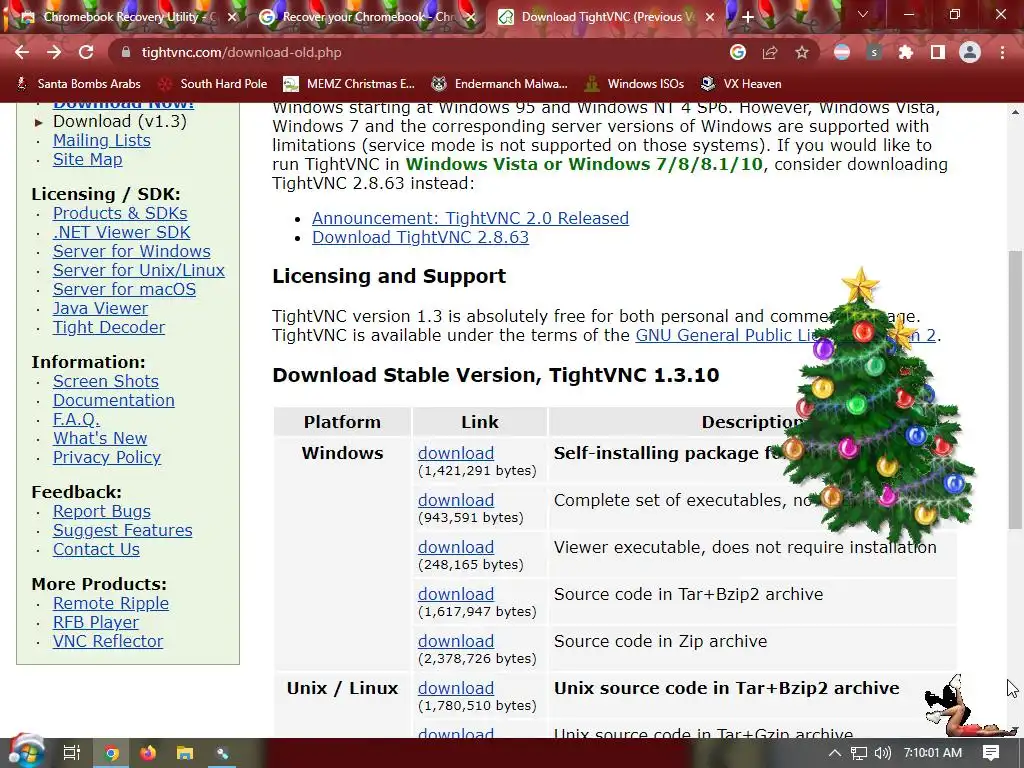Open Privacy Policy link

(106, 456)
